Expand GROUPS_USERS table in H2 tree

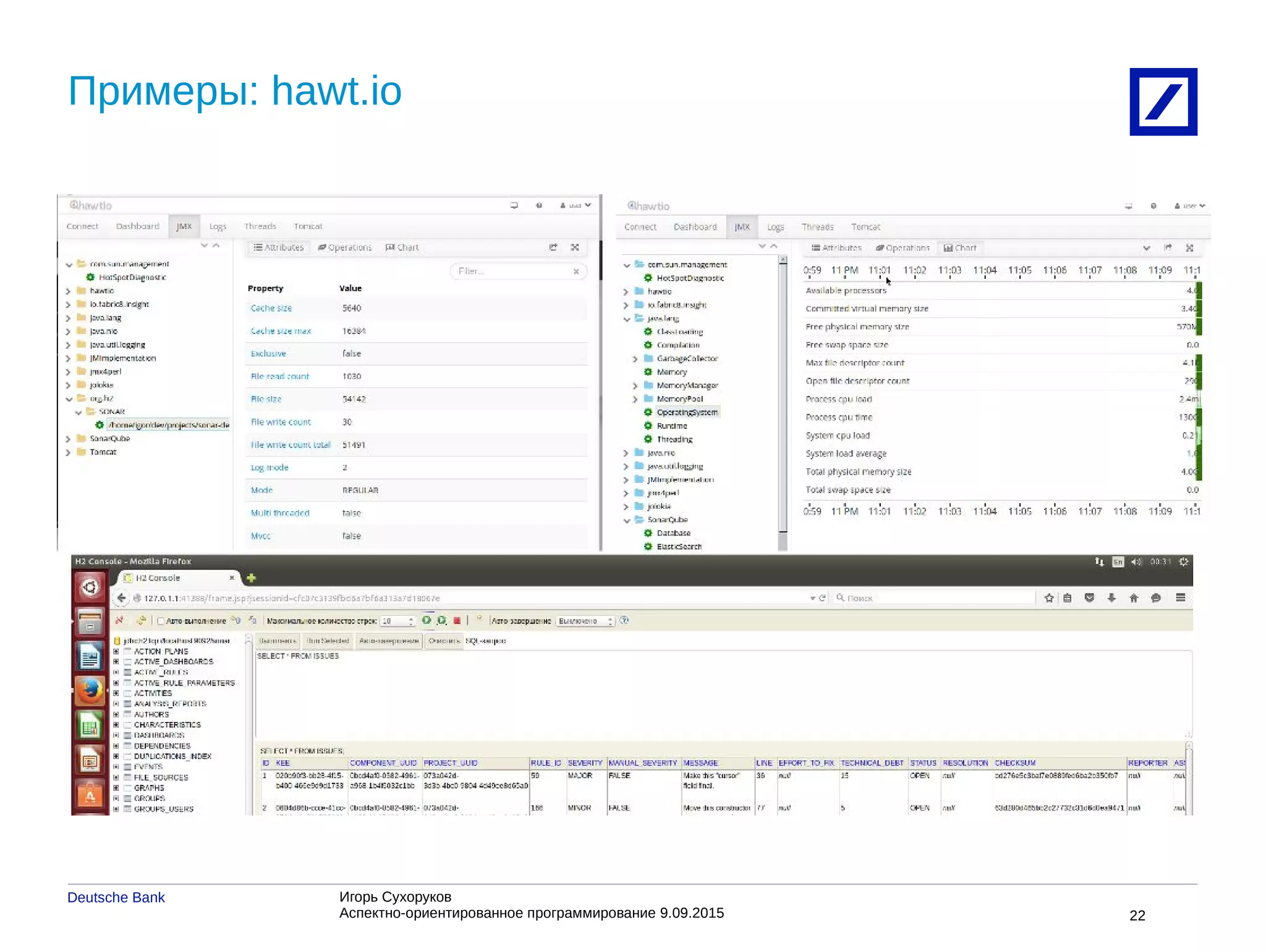pyautogui.click(x=116, y=809)
